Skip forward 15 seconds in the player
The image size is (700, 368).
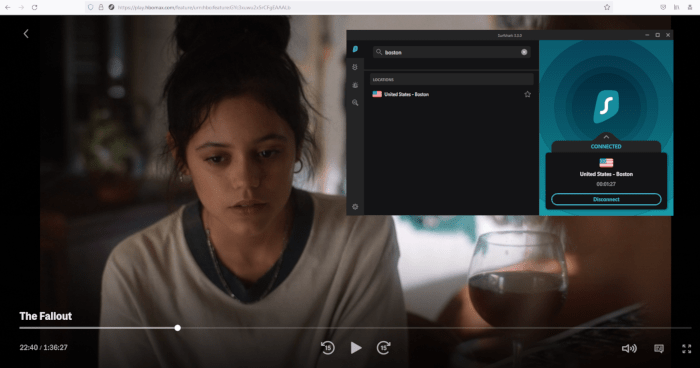(383, 347)
